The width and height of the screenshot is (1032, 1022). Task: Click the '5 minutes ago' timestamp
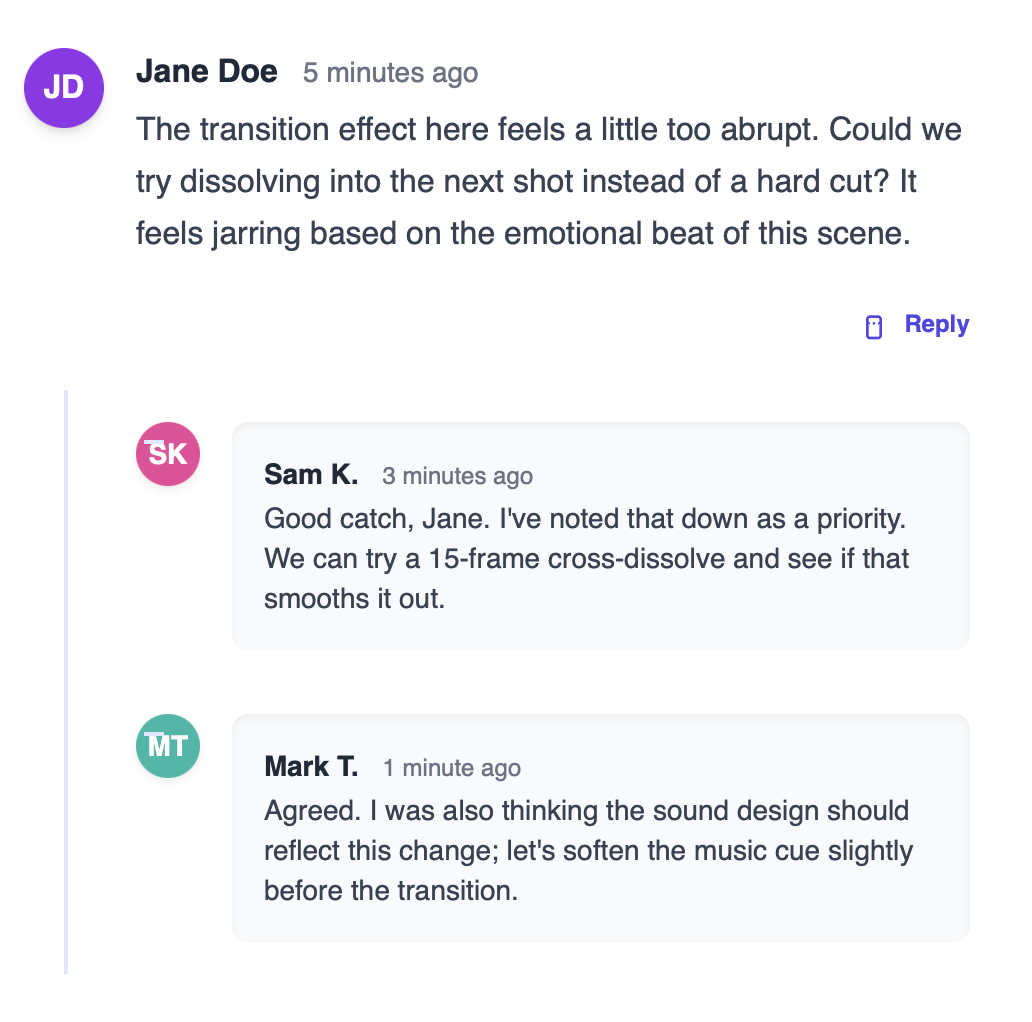[390, 73]
